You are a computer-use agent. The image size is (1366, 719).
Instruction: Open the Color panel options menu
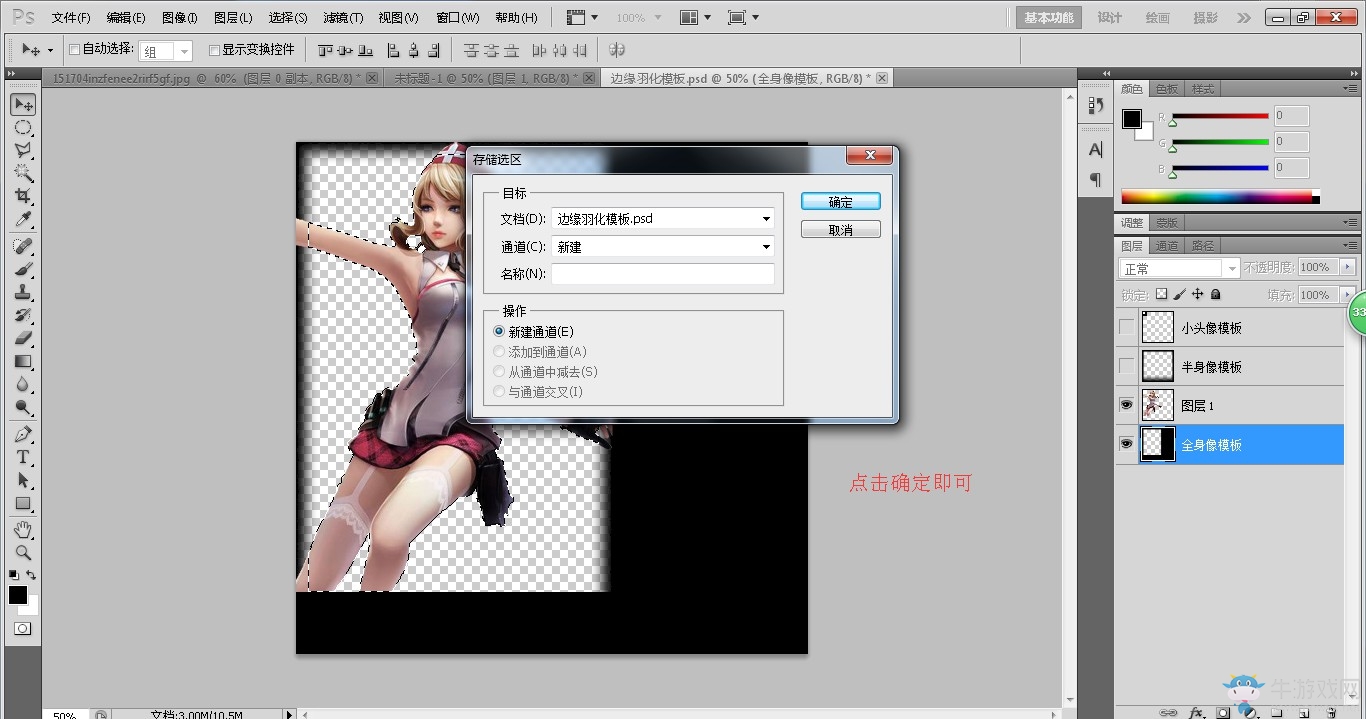pyautogui.click(x=1351, y=89)
